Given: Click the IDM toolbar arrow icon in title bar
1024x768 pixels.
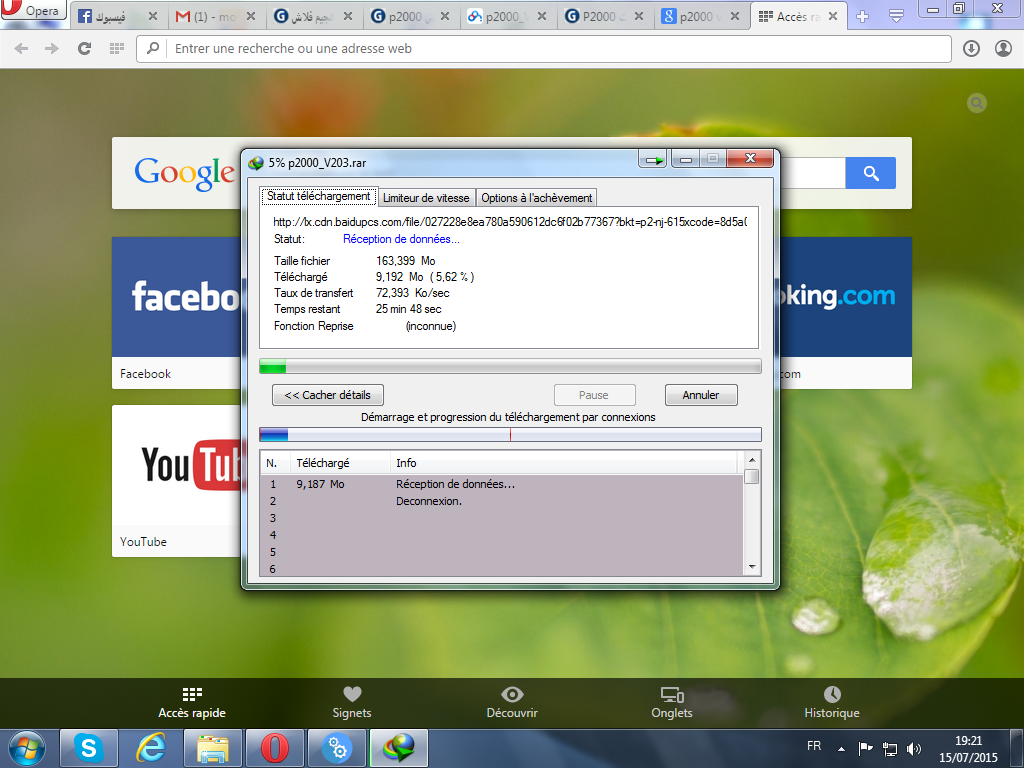Looking at the screenshot, I should tap(652, 159).
